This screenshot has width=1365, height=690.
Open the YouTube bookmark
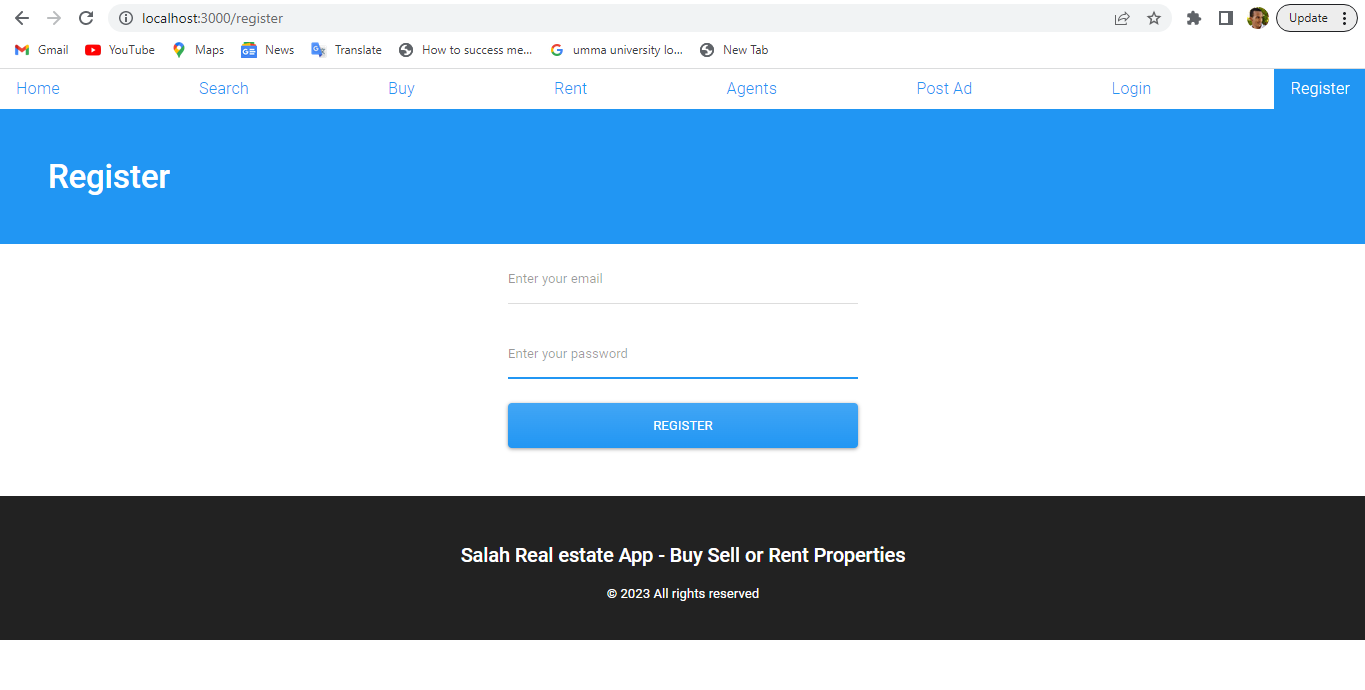coord(119,49)
